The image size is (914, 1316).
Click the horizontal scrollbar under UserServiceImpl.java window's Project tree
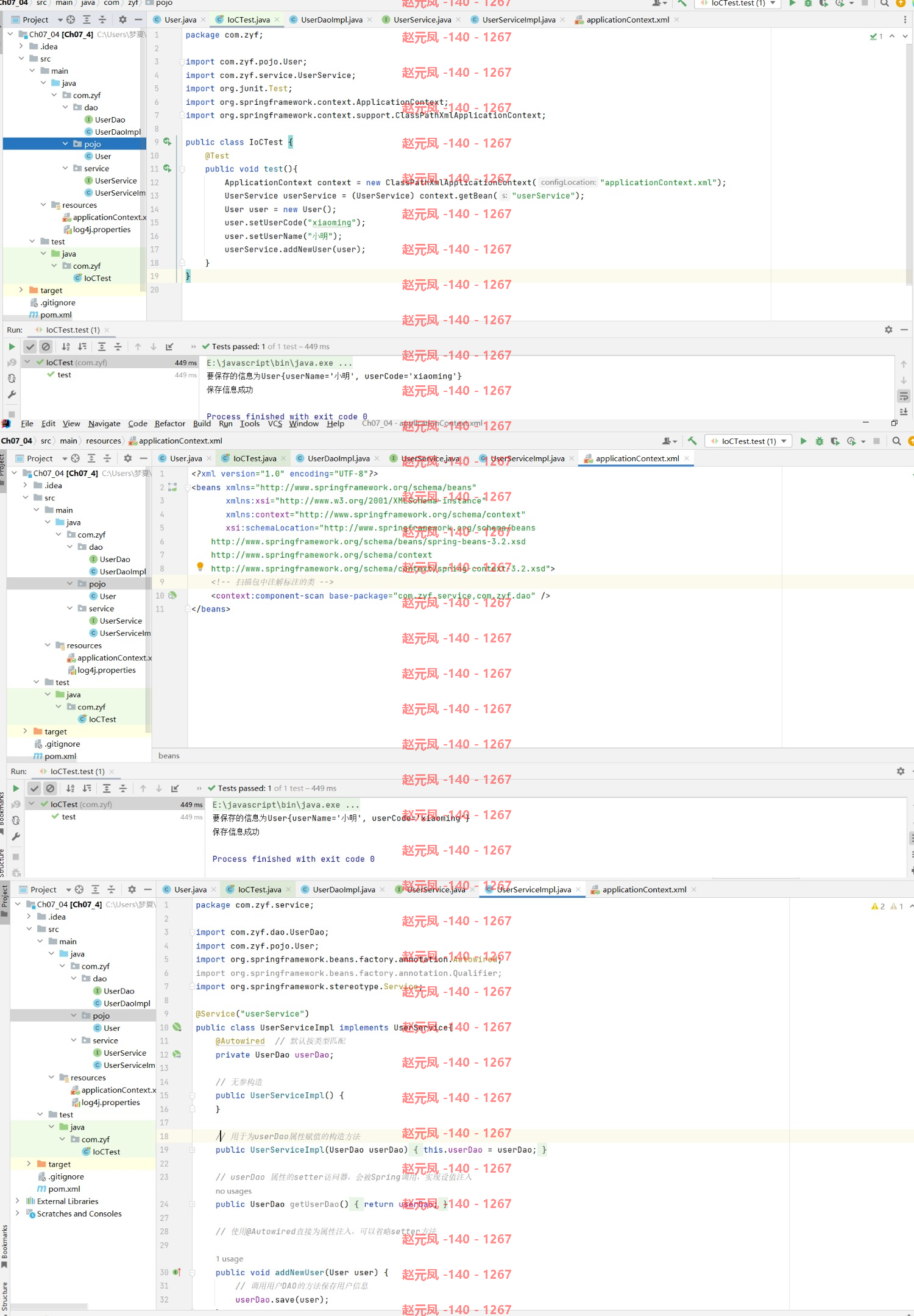(x=49, y=1307)
